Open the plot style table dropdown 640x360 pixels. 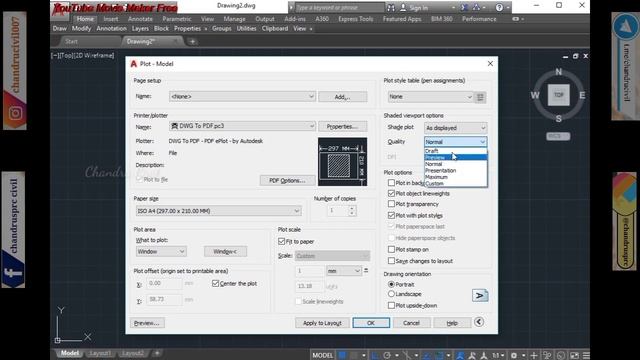coord(430,97)
